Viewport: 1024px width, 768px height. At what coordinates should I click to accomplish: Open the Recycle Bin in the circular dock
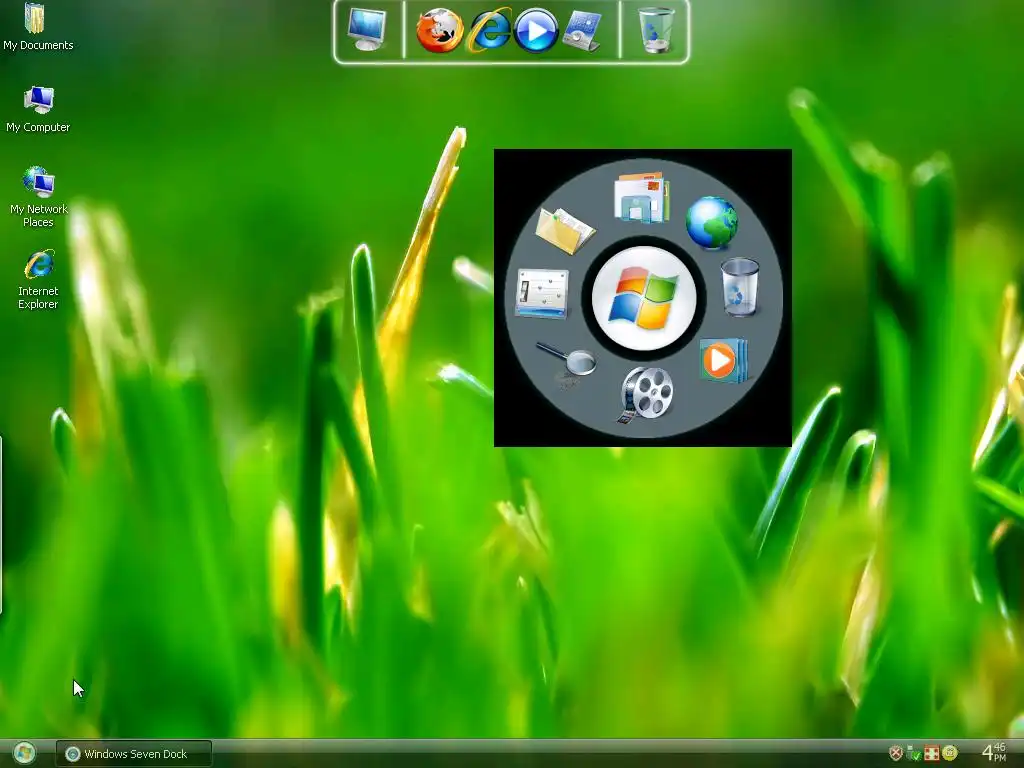point(740,287)
